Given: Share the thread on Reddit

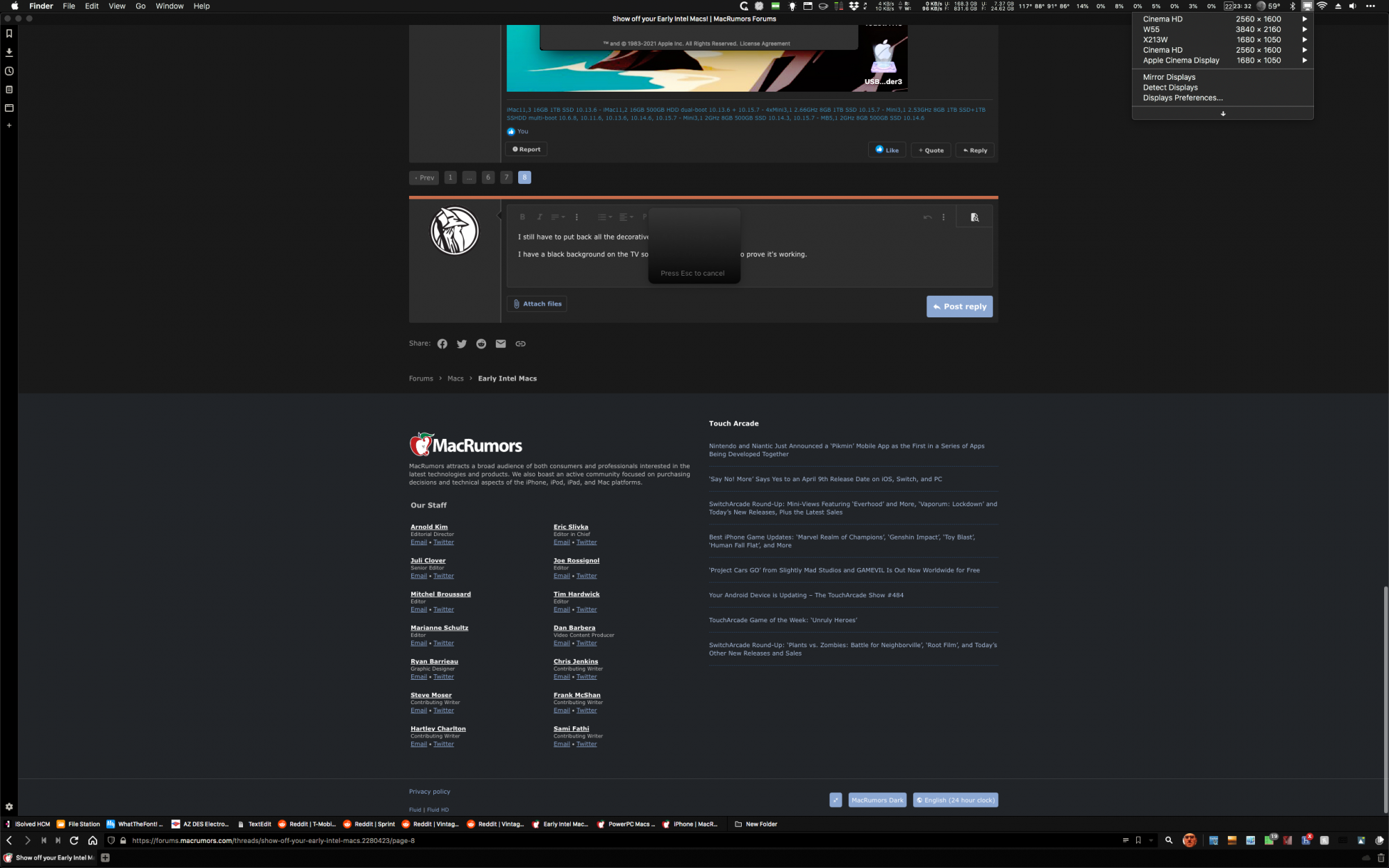Looking at the screenshot, I should click(x=481, y=344).
